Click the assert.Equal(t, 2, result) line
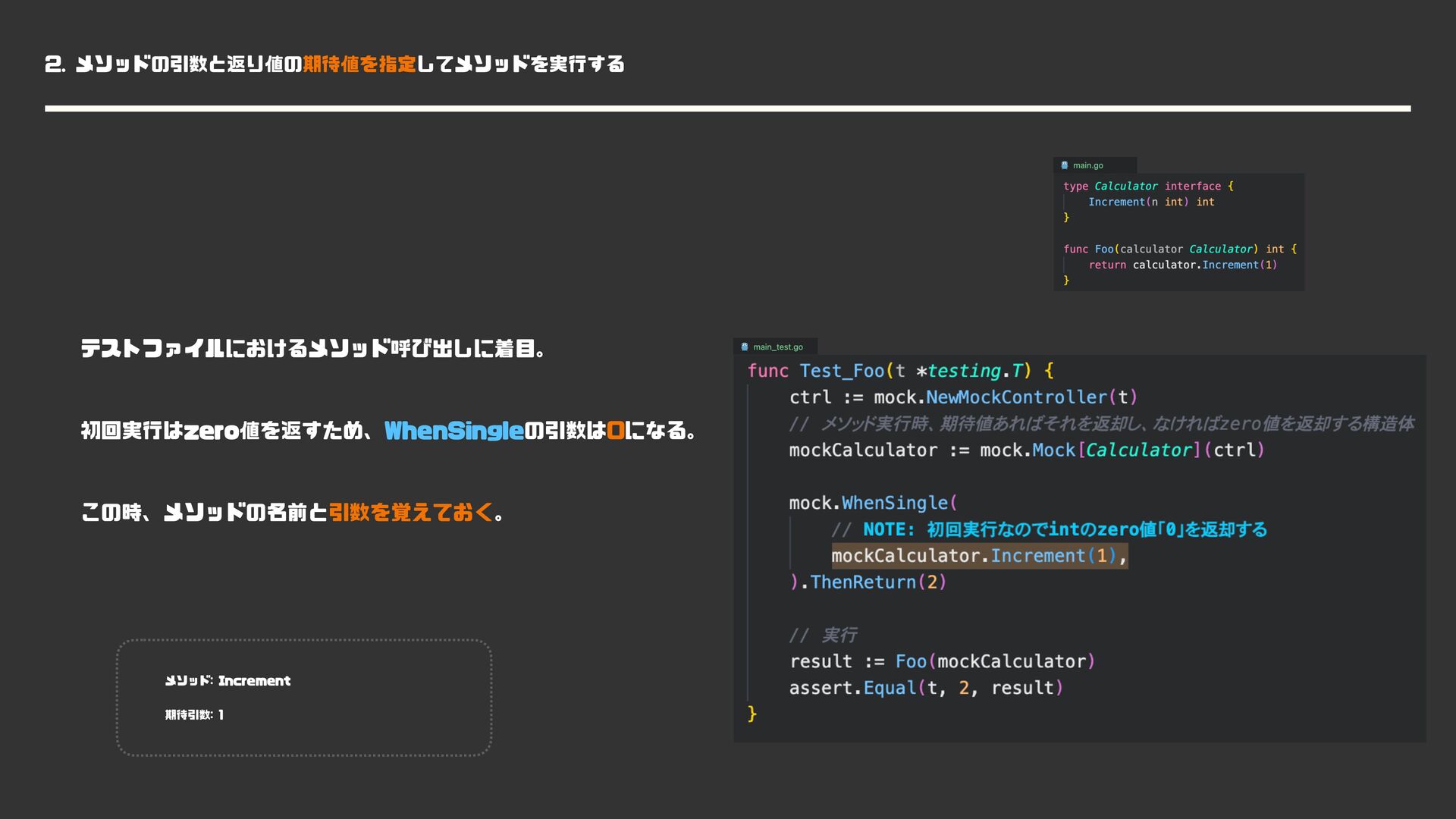The image size is (1456, 819). pyautogui.click(x=925, y=688)
